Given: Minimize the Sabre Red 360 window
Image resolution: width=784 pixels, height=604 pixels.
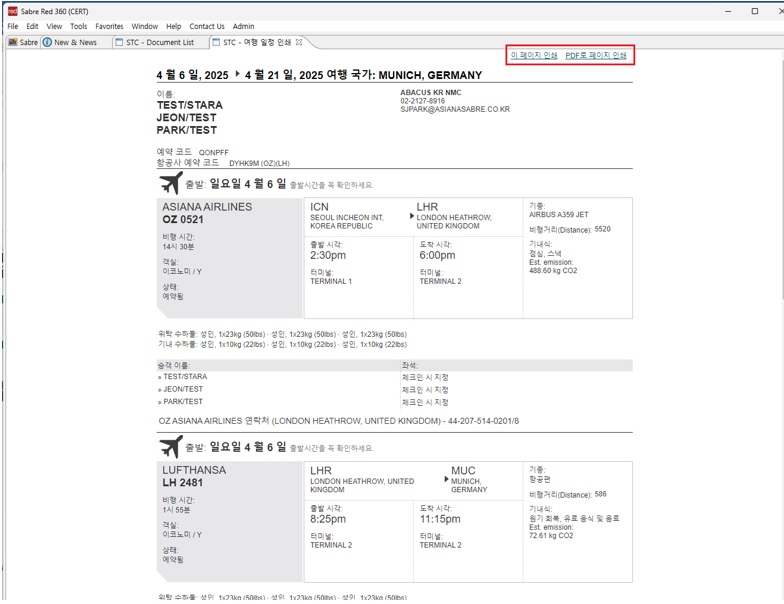Looking at the screenshot, I should (728, 11).
